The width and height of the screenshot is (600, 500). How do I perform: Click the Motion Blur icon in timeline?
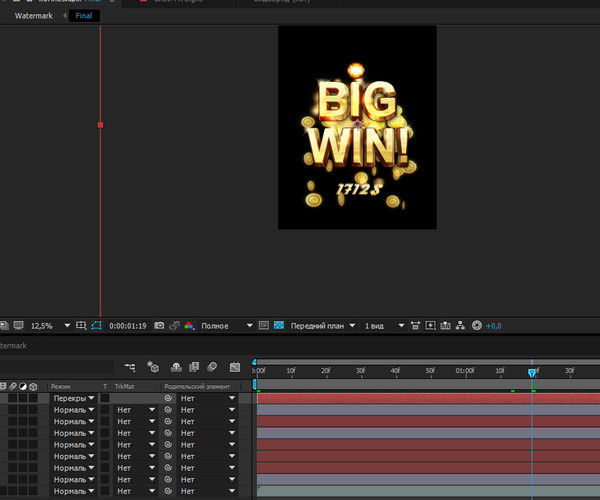[212, 367]
